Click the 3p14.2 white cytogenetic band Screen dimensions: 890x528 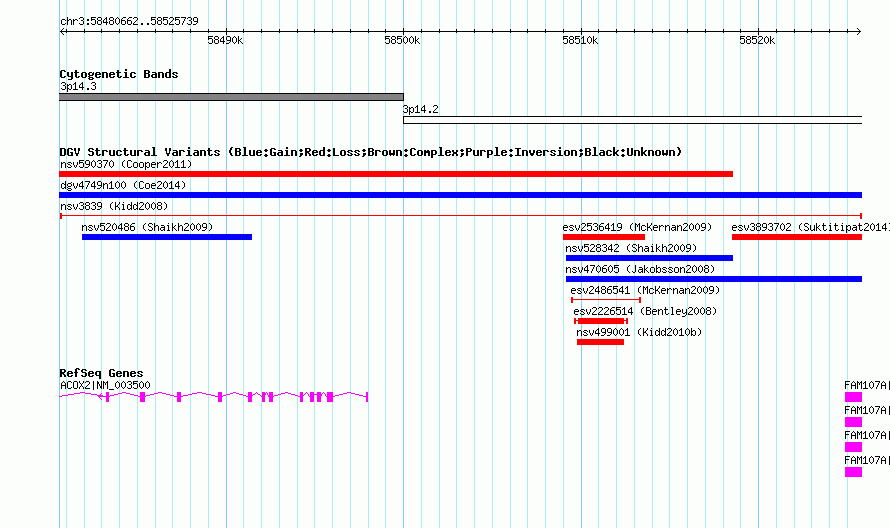[632, 120]
